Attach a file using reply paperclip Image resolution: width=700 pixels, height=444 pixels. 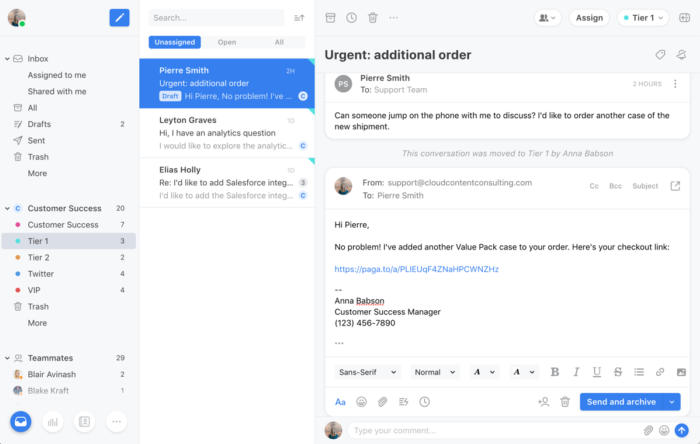click(x=382, y=402)
